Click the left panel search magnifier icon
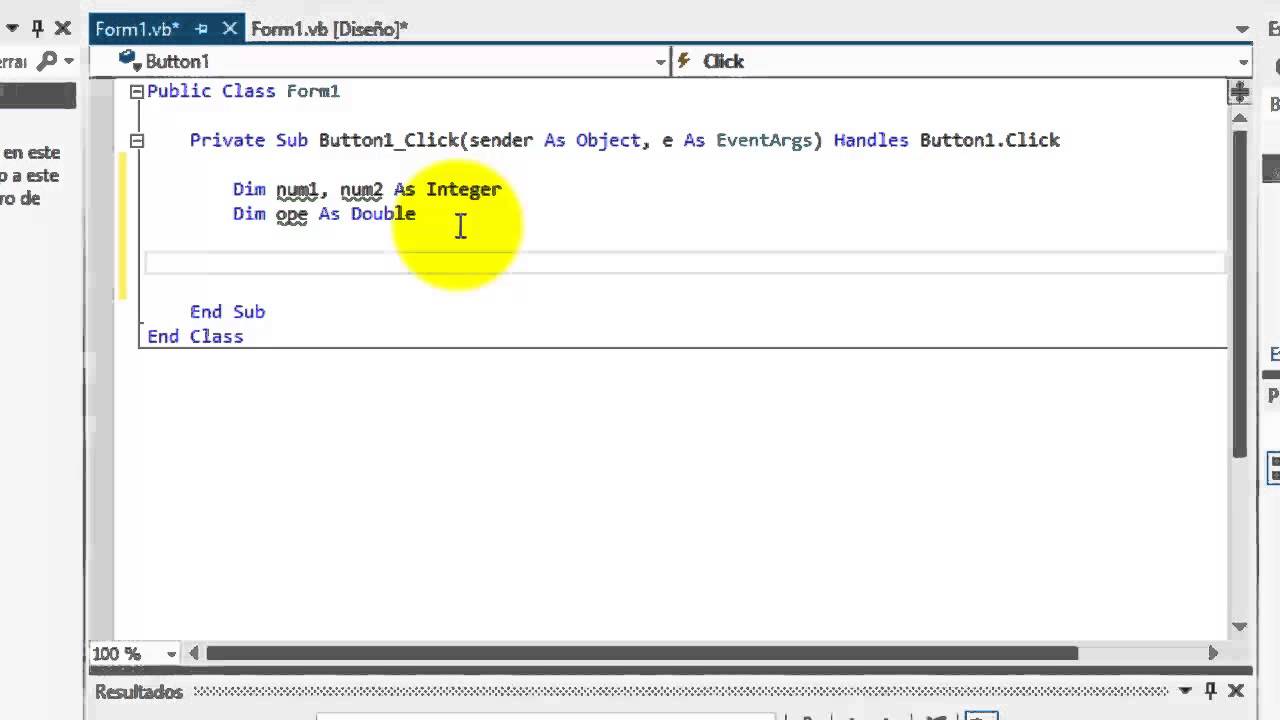 (x=46, y=62)
